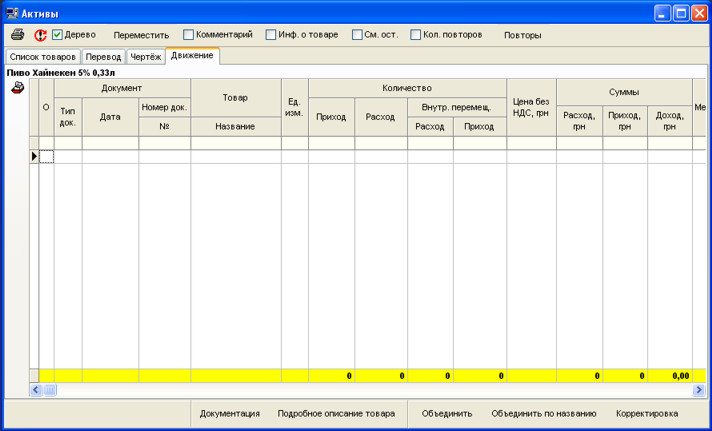The height and width of the screenshot is (431, 712).
Task: Select the Чертёж tab
Action: [145, 57]
